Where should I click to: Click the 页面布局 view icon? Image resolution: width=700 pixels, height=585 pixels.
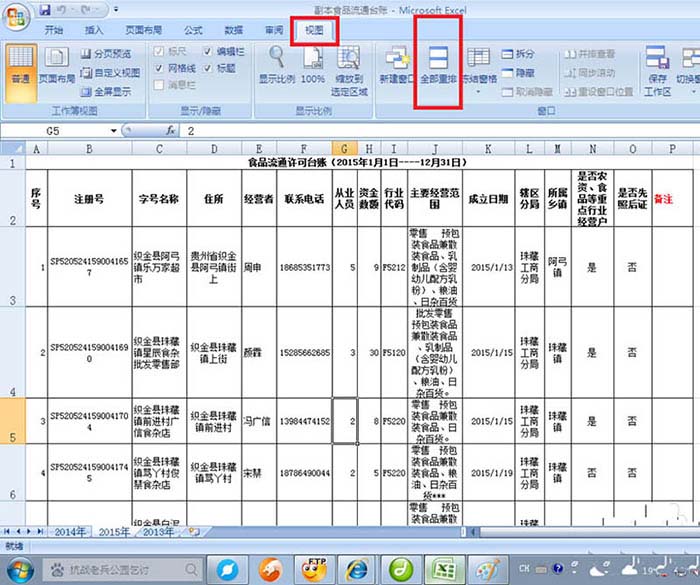pos(57,63)
